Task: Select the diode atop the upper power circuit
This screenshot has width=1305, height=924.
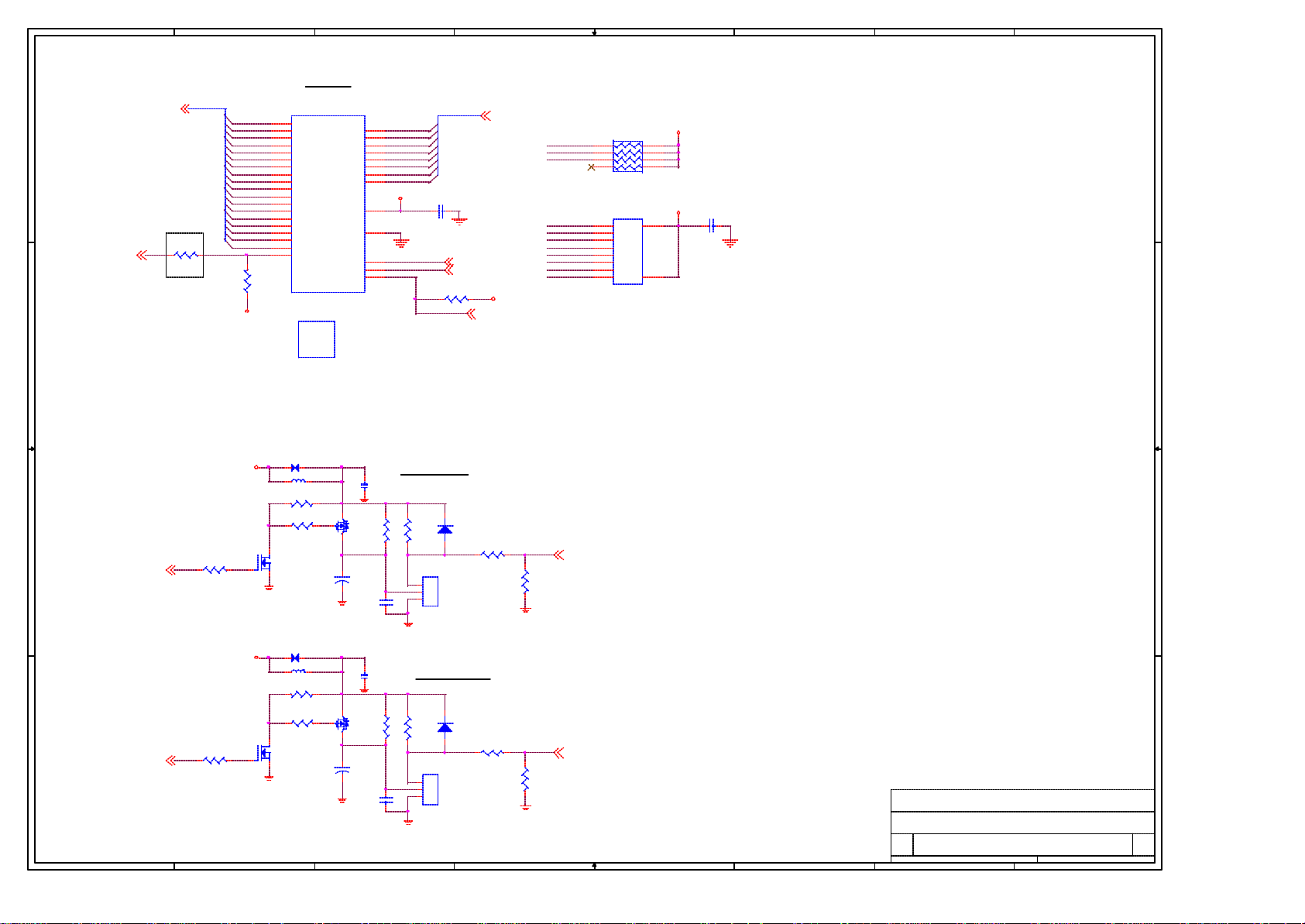Action: [x=295, y=468]
